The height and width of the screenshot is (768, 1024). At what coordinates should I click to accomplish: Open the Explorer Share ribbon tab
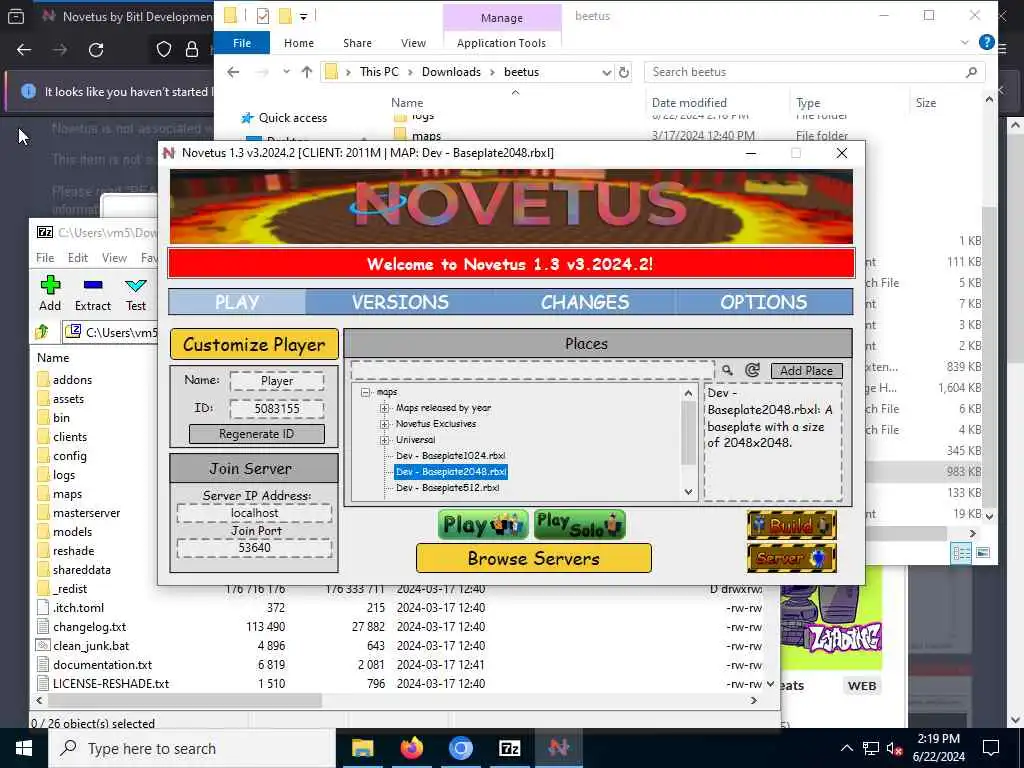pos(357,43)
